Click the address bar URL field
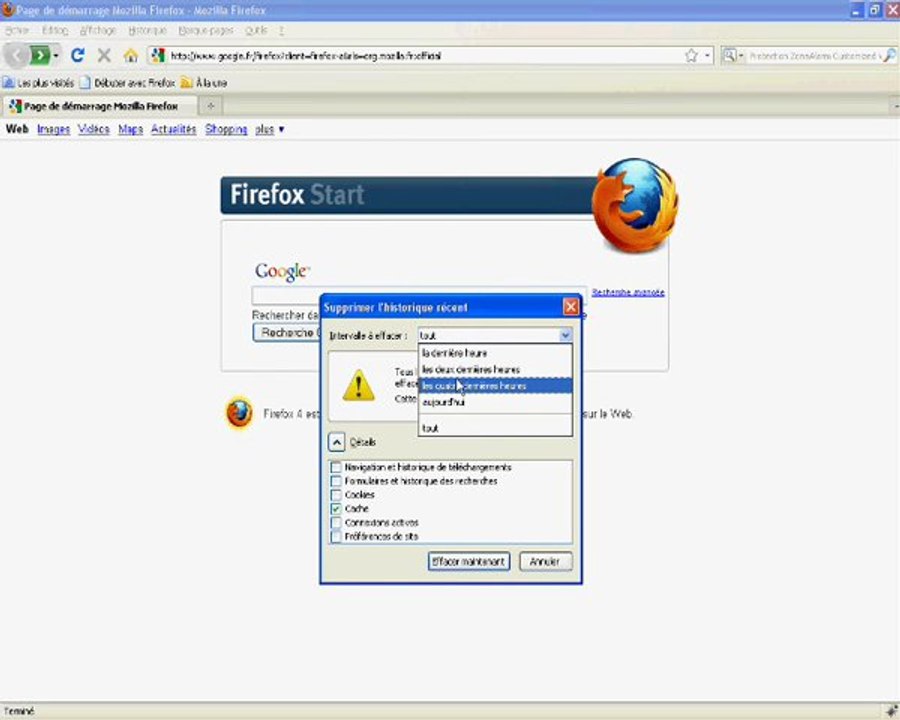The image size is (900, 720). [x=425, y=56]
